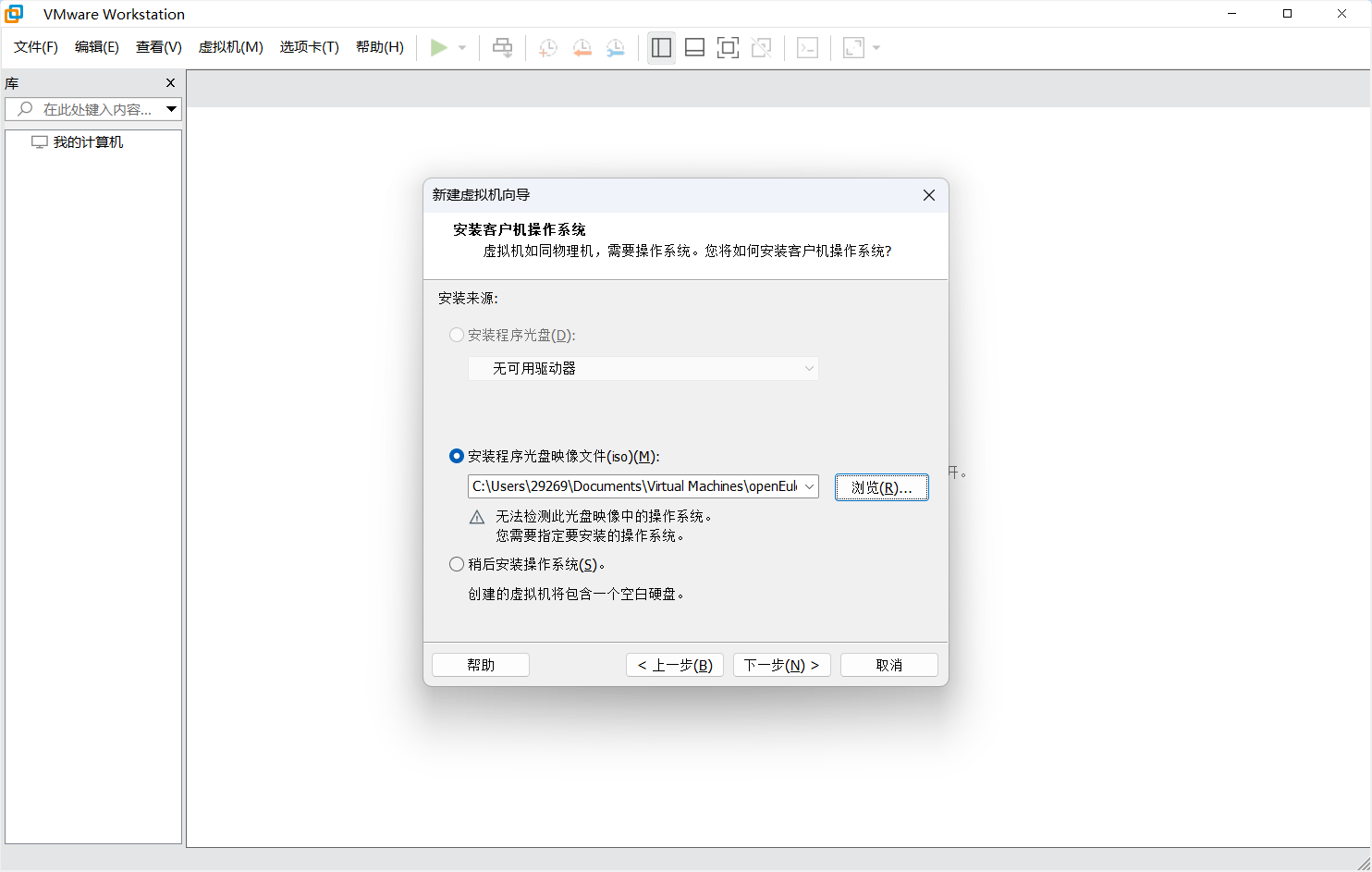Open the 虚拟机(M) menu
Image resolution: width=1372 pixels, height=872 pixels.
click(231, 47)
